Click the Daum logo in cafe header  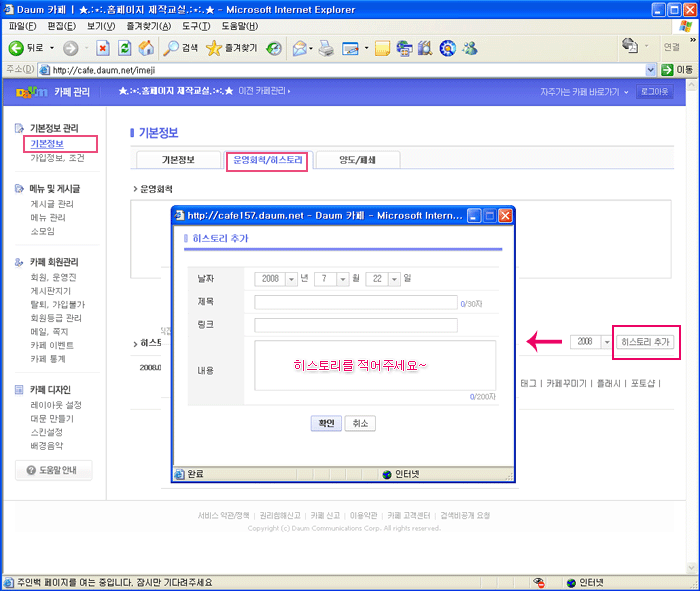[31, 92]
